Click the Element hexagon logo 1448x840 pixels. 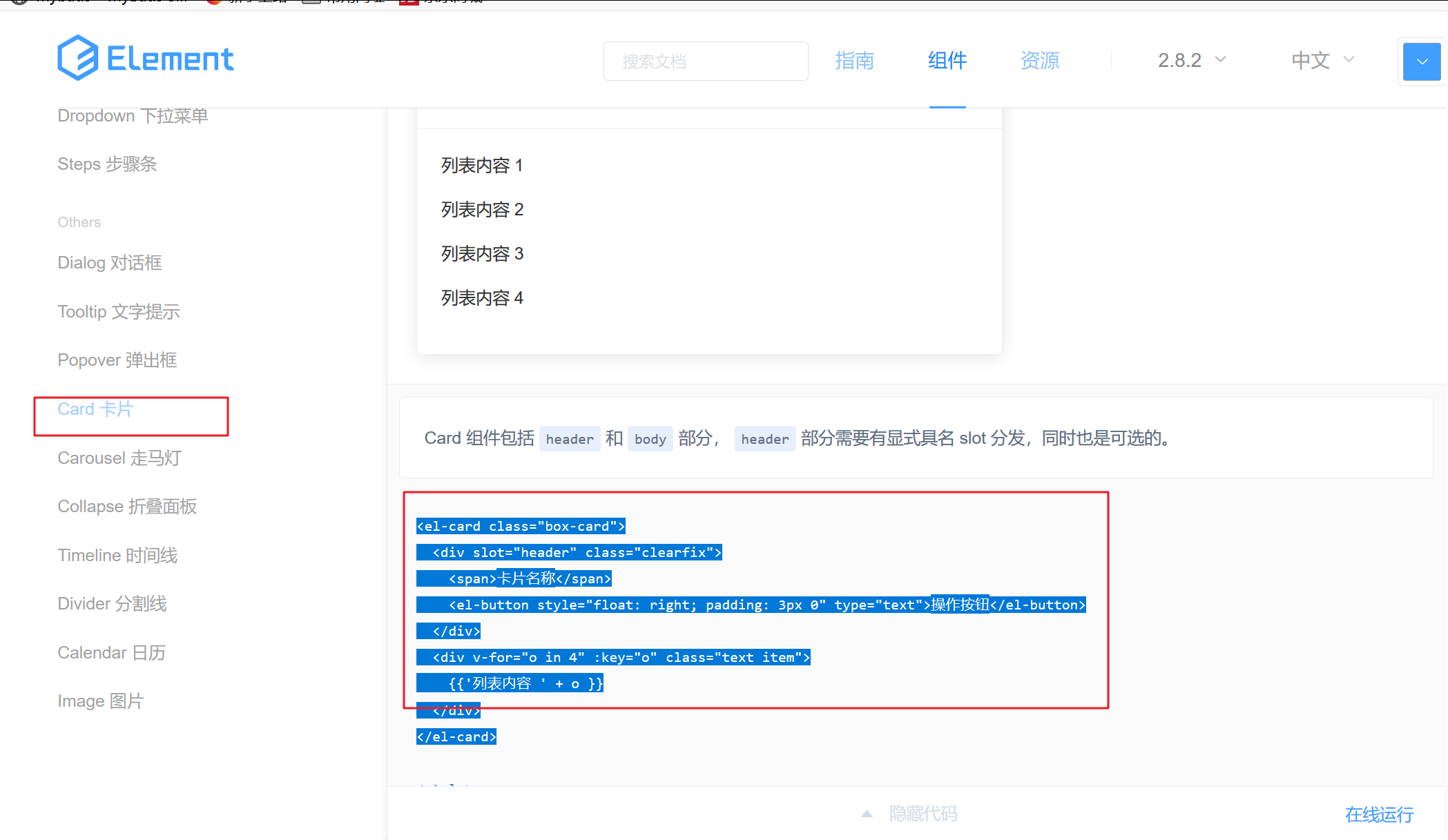coord(78,58)
